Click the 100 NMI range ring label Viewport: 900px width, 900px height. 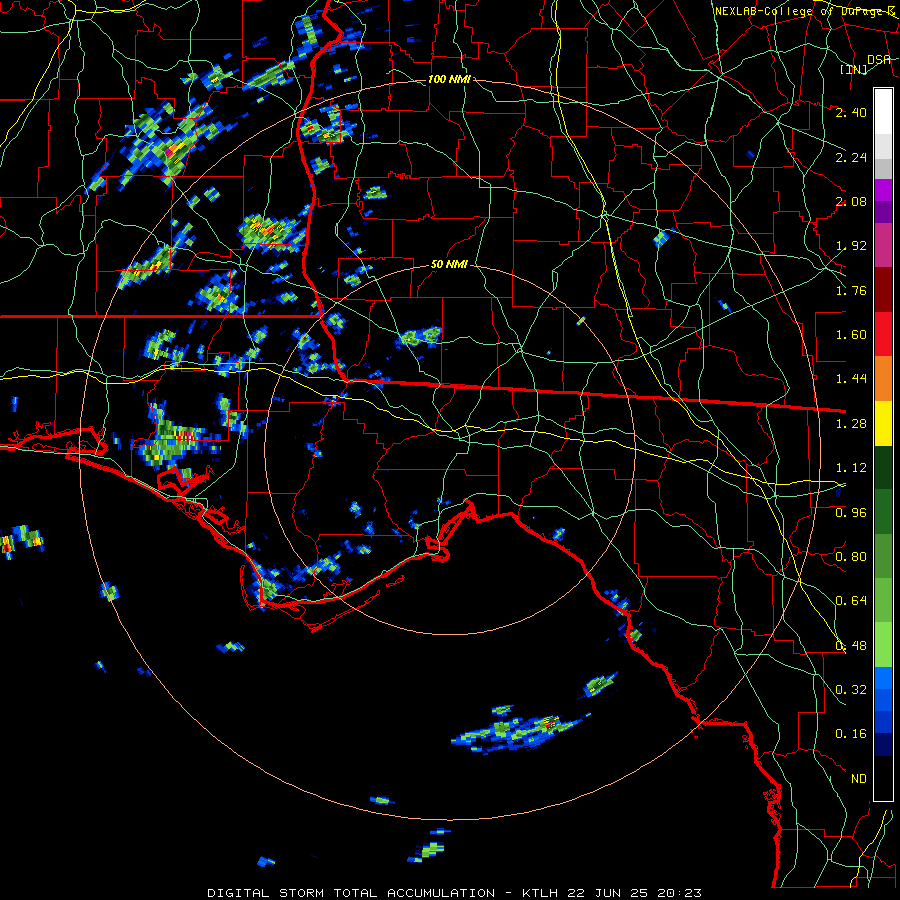(449, 79)
